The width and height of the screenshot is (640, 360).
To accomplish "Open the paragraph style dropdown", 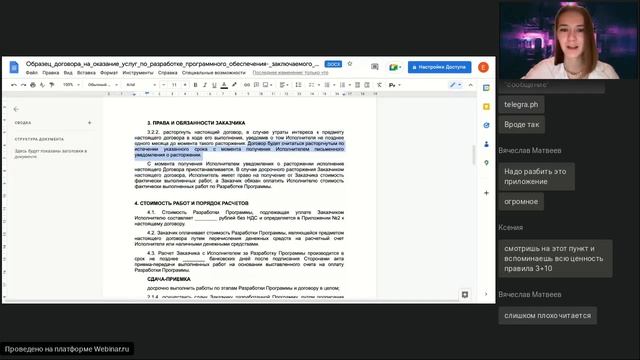I will (102, 85).
